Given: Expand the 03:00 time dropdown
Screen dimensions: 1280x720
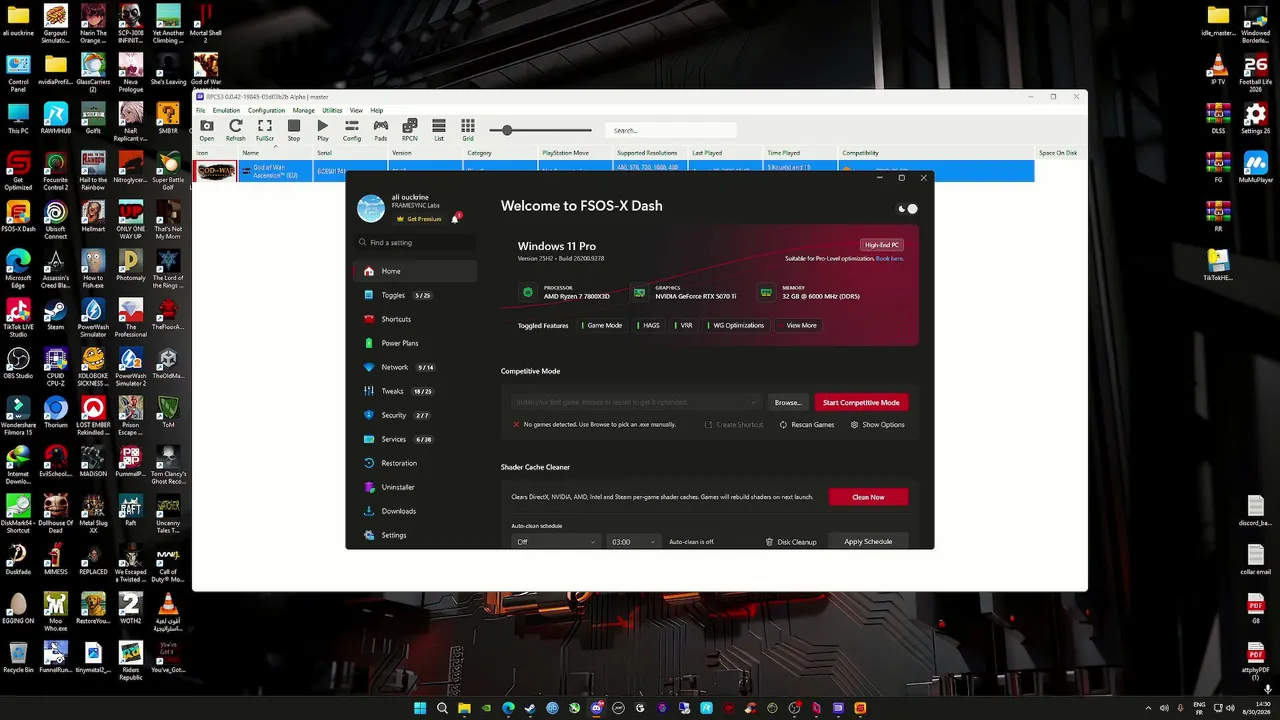Looking at the screenshot, I should [634, 542].
